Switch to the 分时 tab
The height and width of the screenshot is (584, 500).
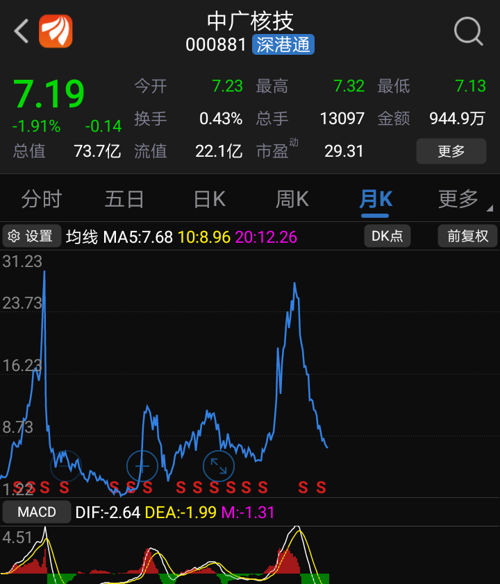(41, 199)
